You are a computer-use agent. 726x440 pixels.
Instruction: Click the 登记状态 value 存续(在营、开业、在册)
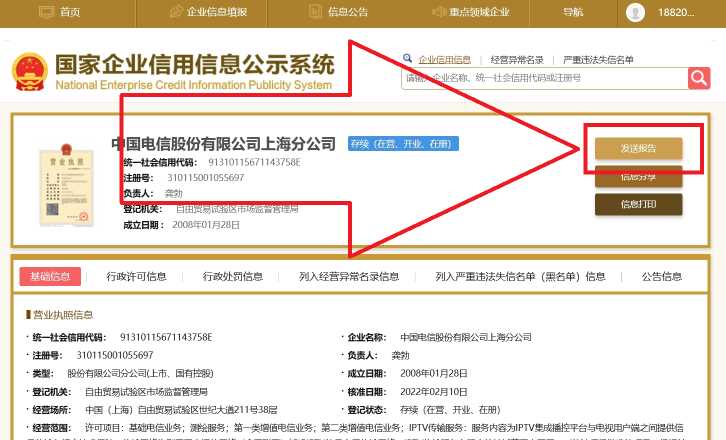click(451, 410)
